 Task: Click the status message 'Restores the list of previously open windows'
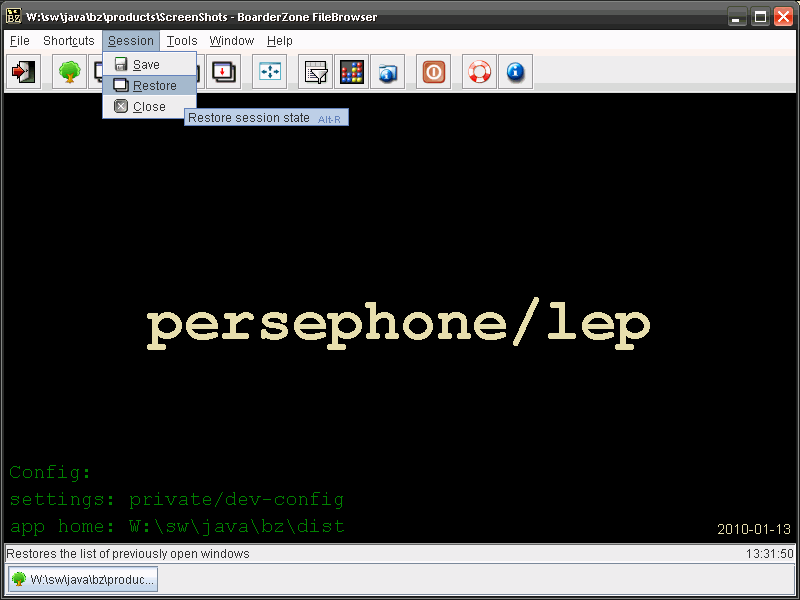click(x=128, y=554)
